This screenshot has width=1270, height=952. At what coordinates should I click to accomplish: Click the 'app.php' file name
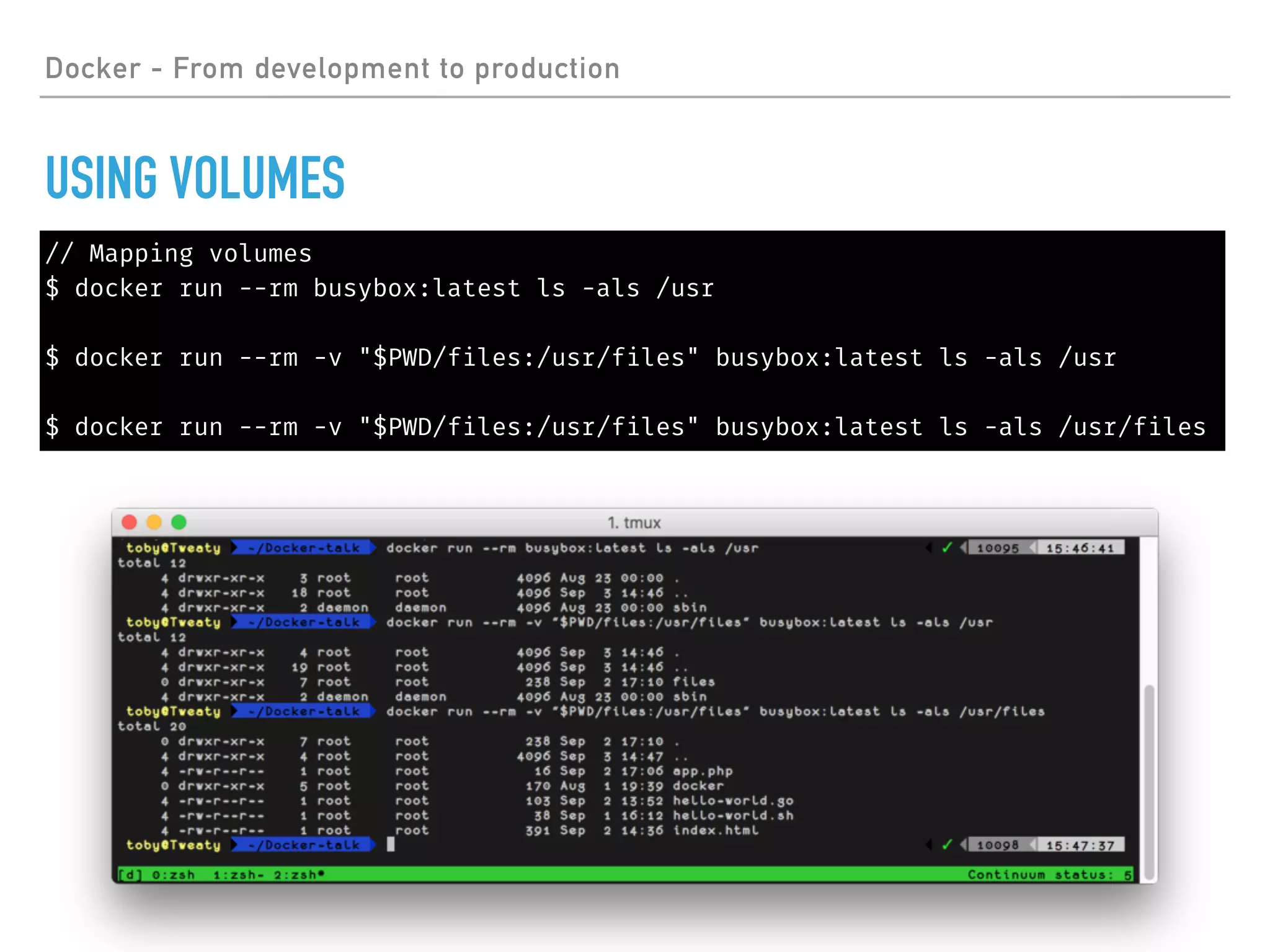(x=703, y=771)
